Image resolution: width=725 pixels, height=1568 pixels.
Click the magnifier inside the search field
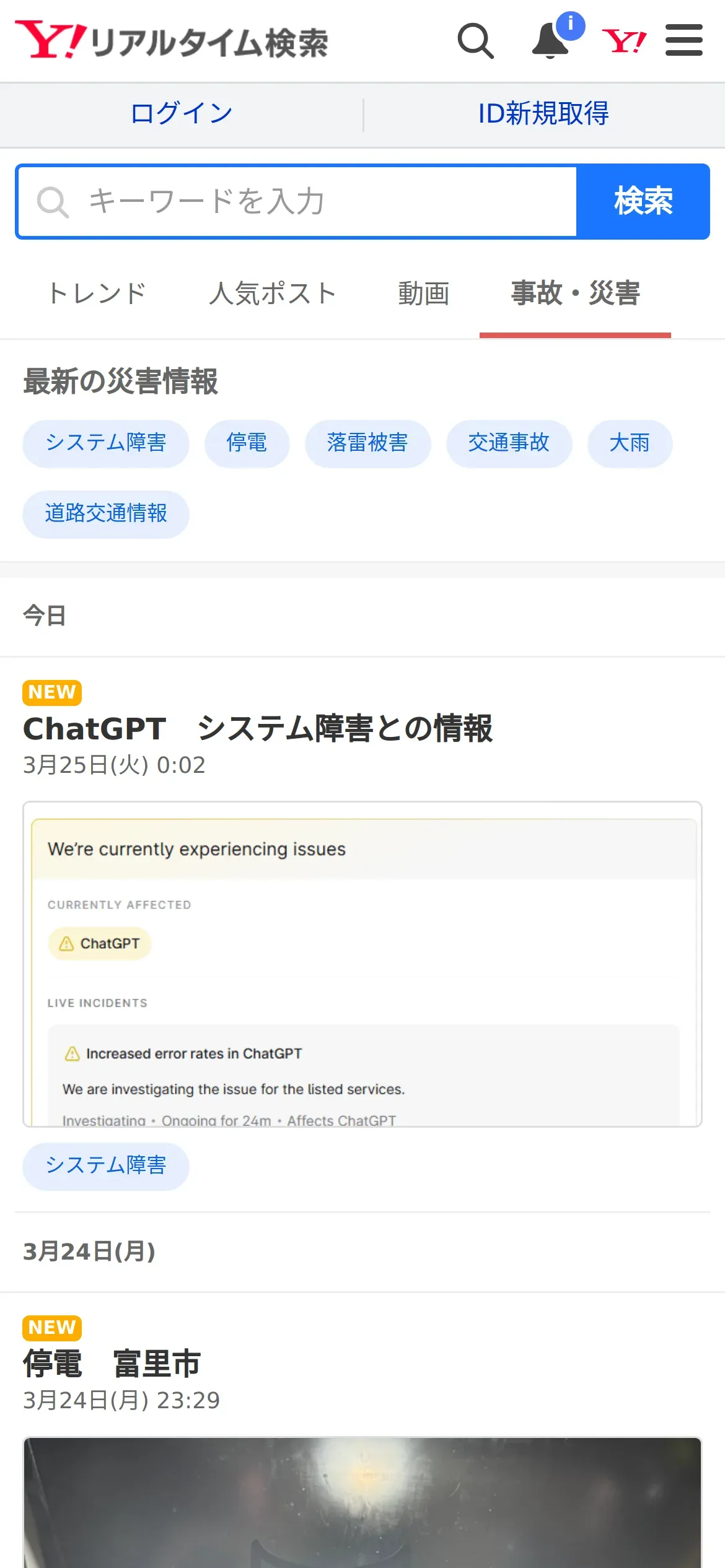53,202
